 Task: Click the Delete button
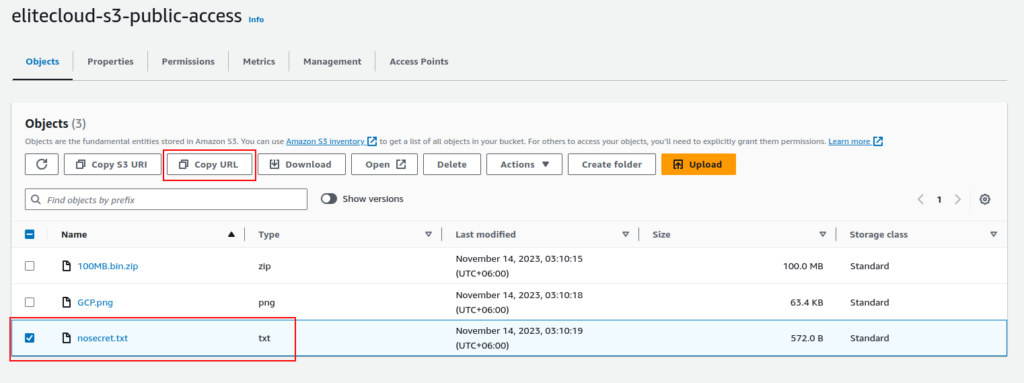coord(452,165)
